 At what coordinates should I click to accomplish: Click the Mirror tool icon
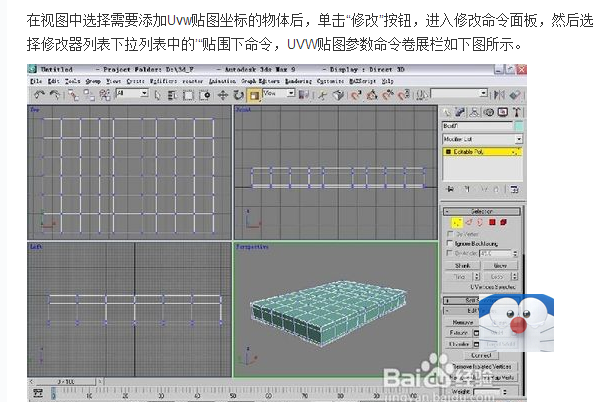coord(499,95)
